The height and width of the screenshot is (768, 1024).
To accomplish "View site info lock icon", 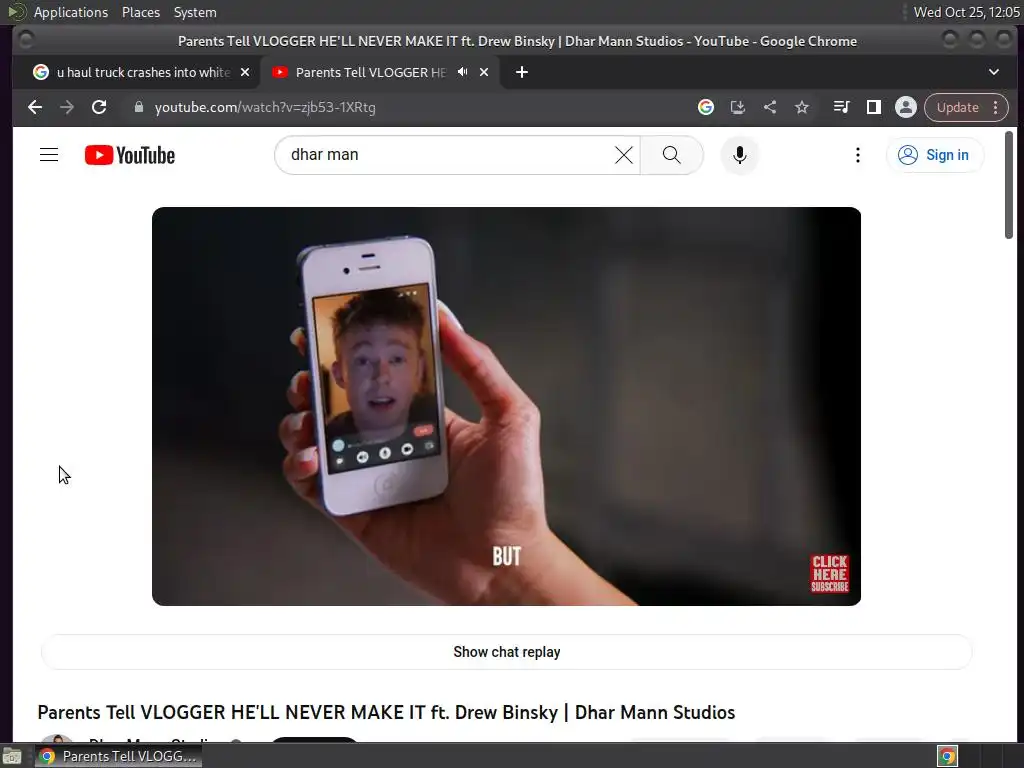I will (138, 107).
